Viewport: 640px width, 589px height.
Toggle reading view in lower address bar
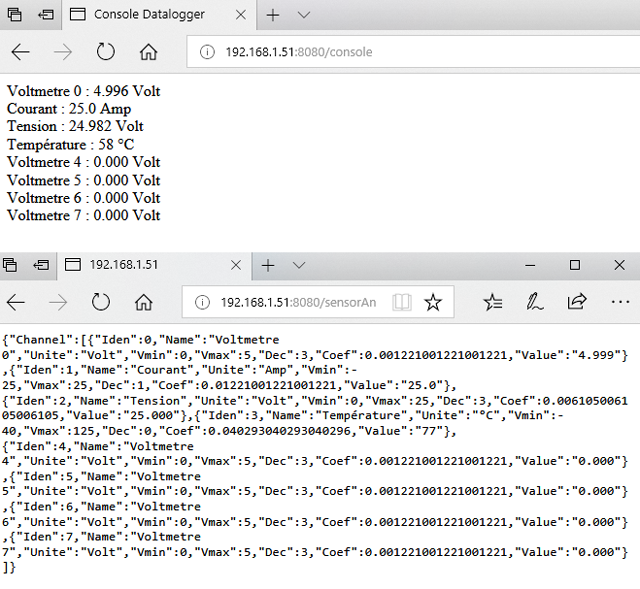[x=401, y=302]
